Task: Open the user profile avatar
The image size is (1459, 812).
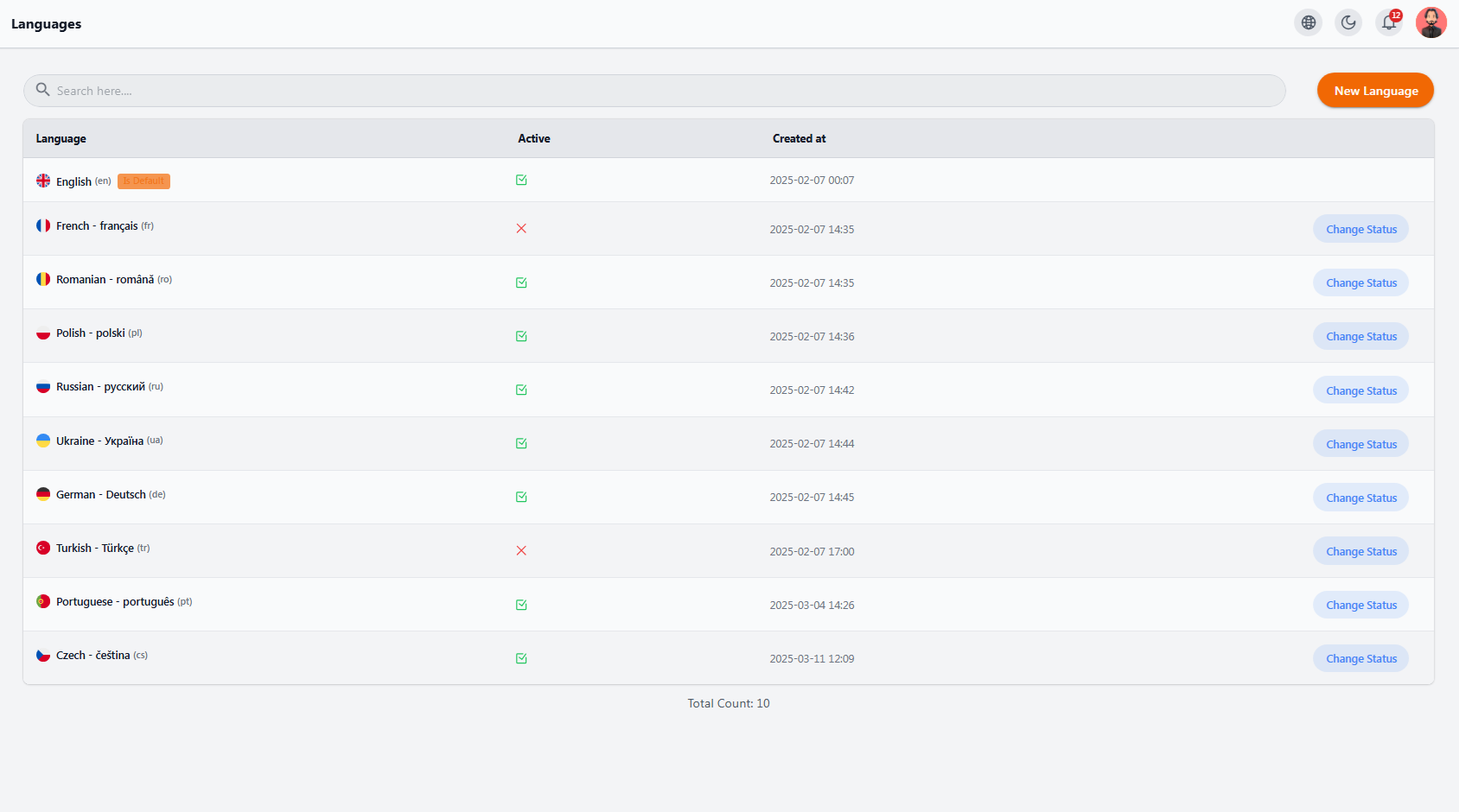Action: pos(1431,22)
